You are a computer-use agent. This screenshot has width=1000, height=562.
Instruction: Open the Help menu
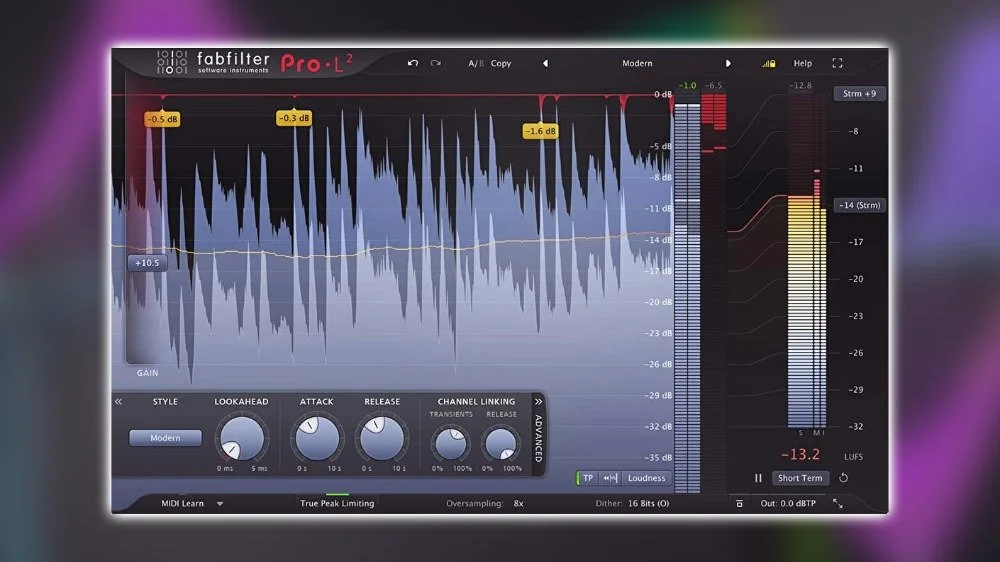click(802, 63)
